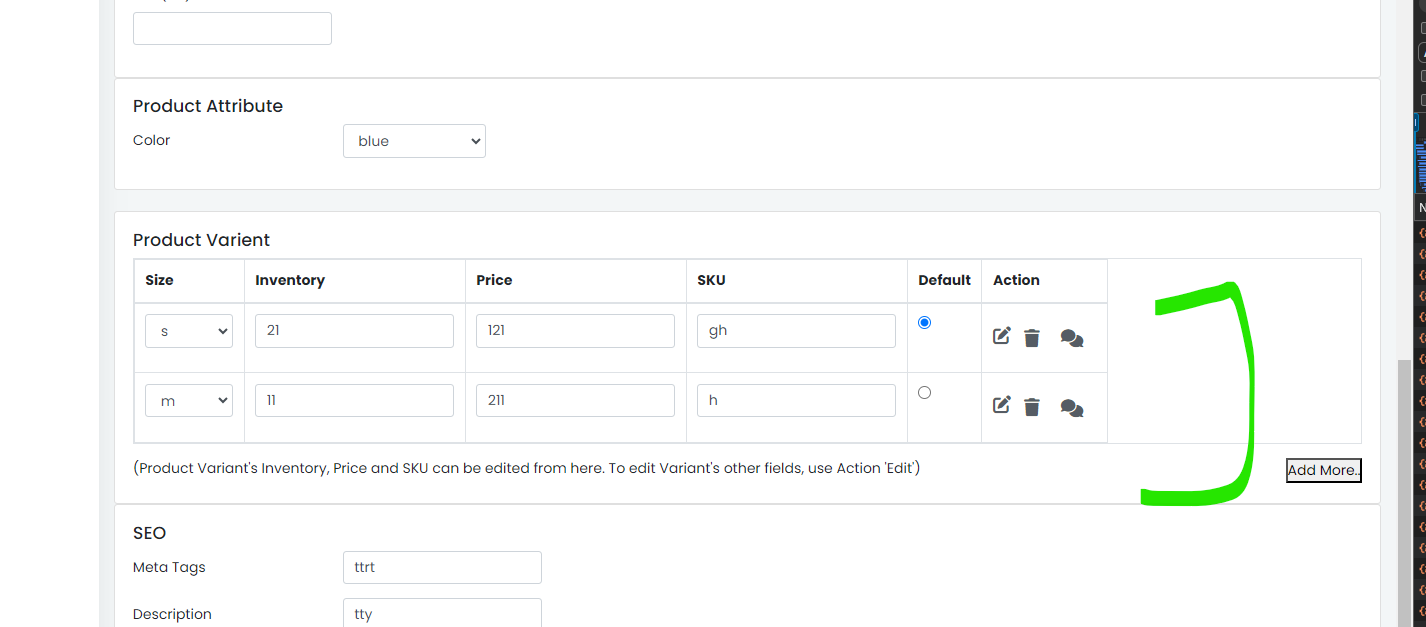Click the Color label text

click(x=152, y=140)
